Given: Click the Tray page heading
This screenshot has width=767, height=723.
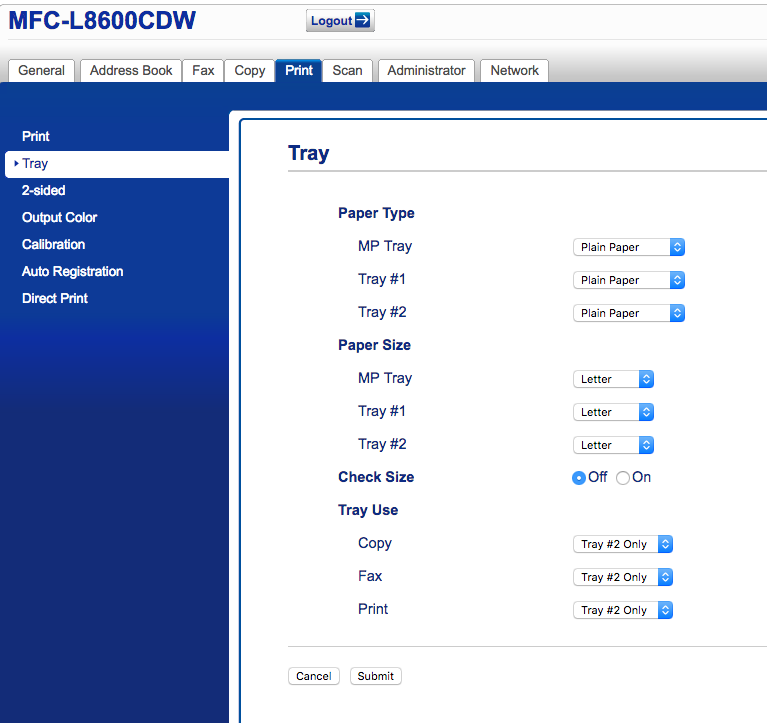Looking at the screenshot, I should [309, 153].
